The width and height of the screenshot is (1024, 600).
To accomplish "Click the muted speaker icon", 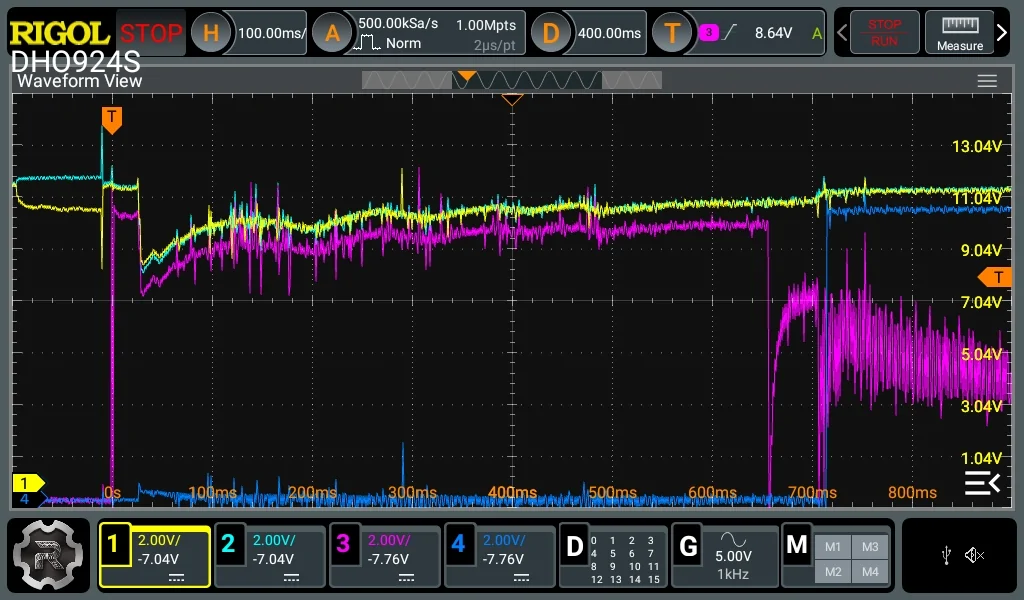I will pyautogui.click(x=974, y=556).
